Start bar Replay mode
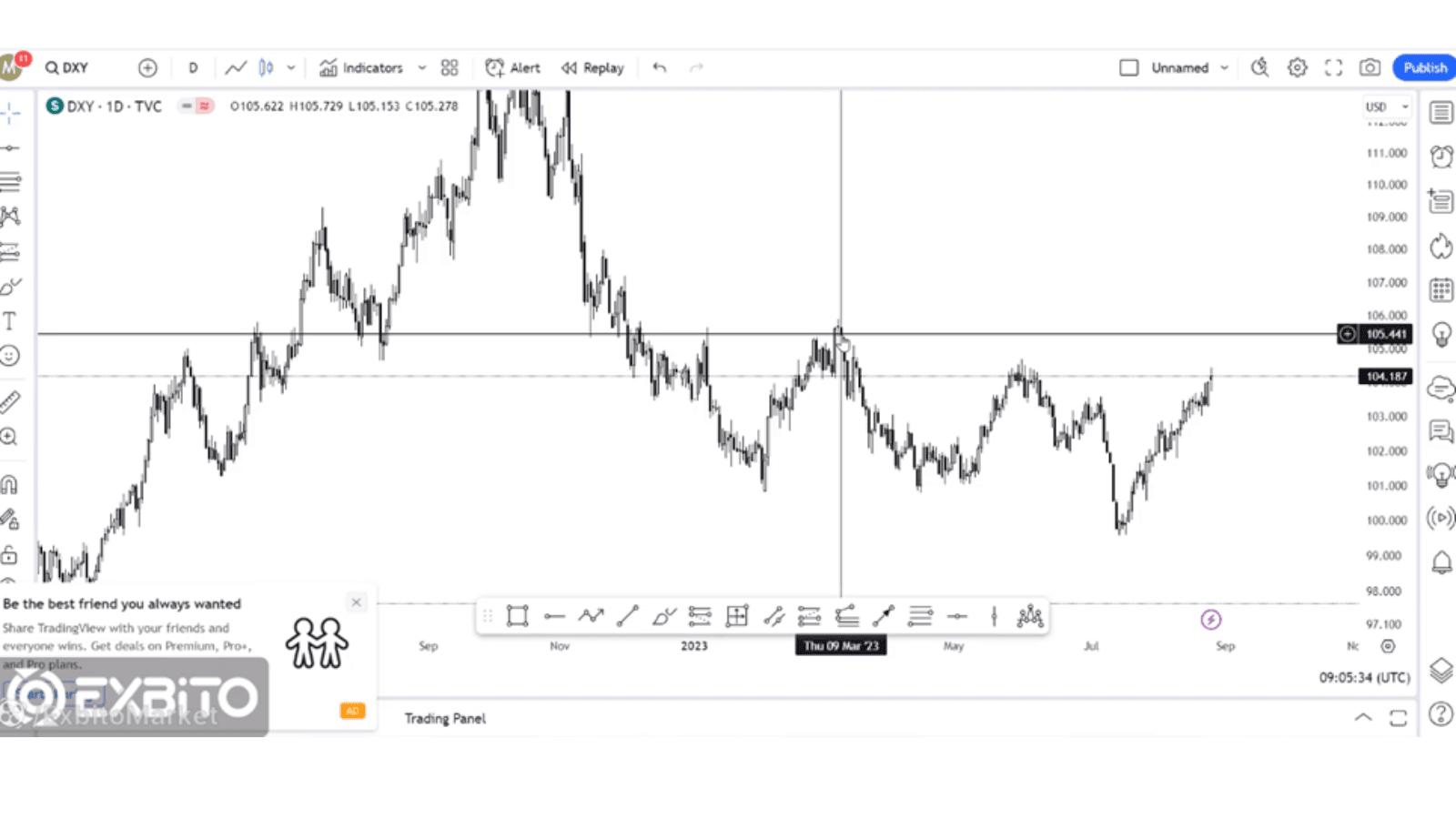This screenshot has width=1456, height=819. pos(592,68)
